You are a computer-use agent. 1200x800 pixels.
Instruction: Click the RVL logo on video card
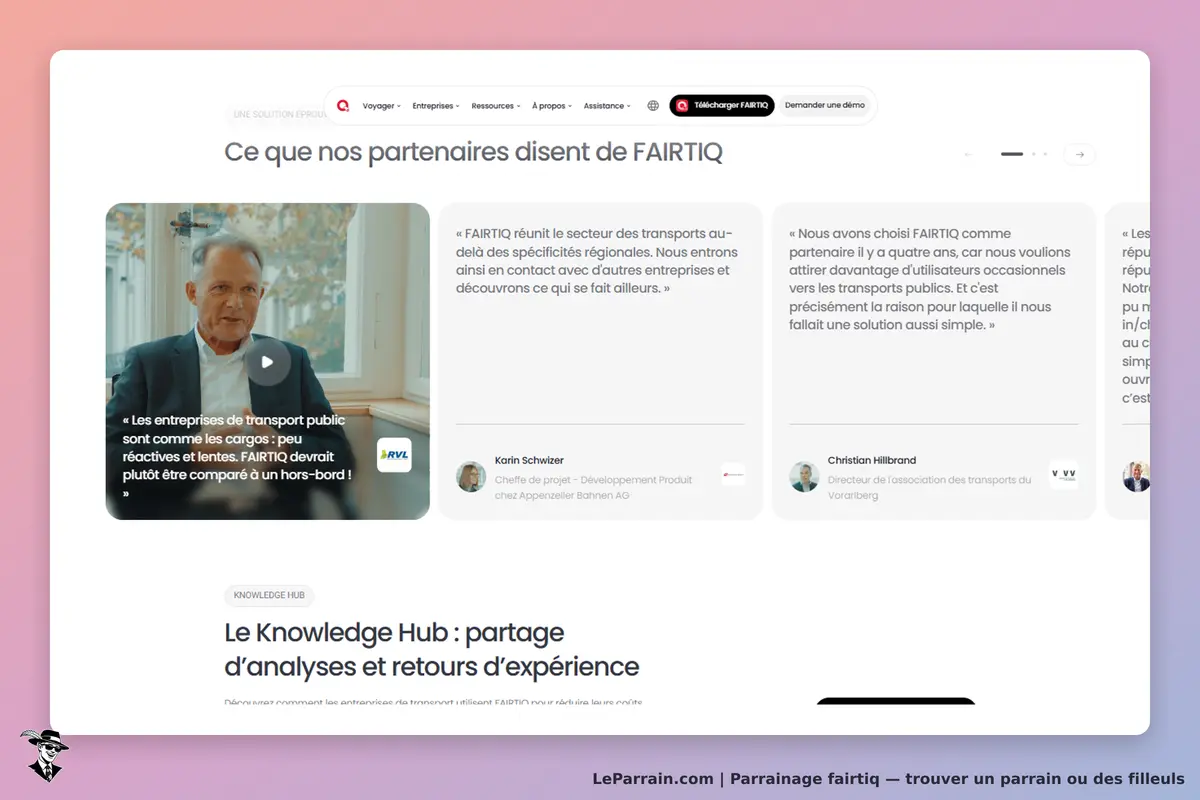pyautogui.click(x=394, y=455)
